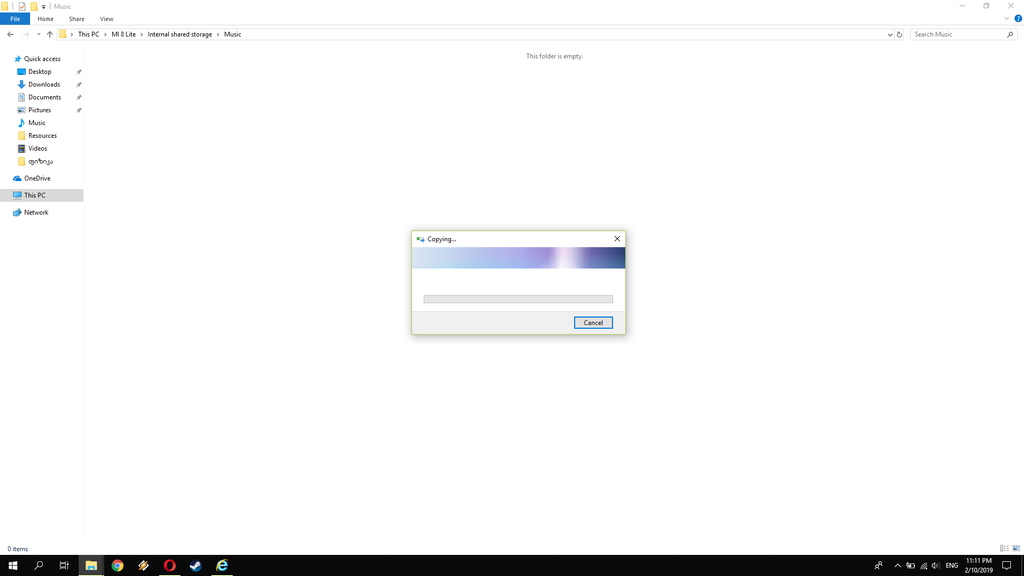Open Internet Explorer from taskbar
The width and height of the screenshot is (1024, 576).
click(x=222, y=566)
